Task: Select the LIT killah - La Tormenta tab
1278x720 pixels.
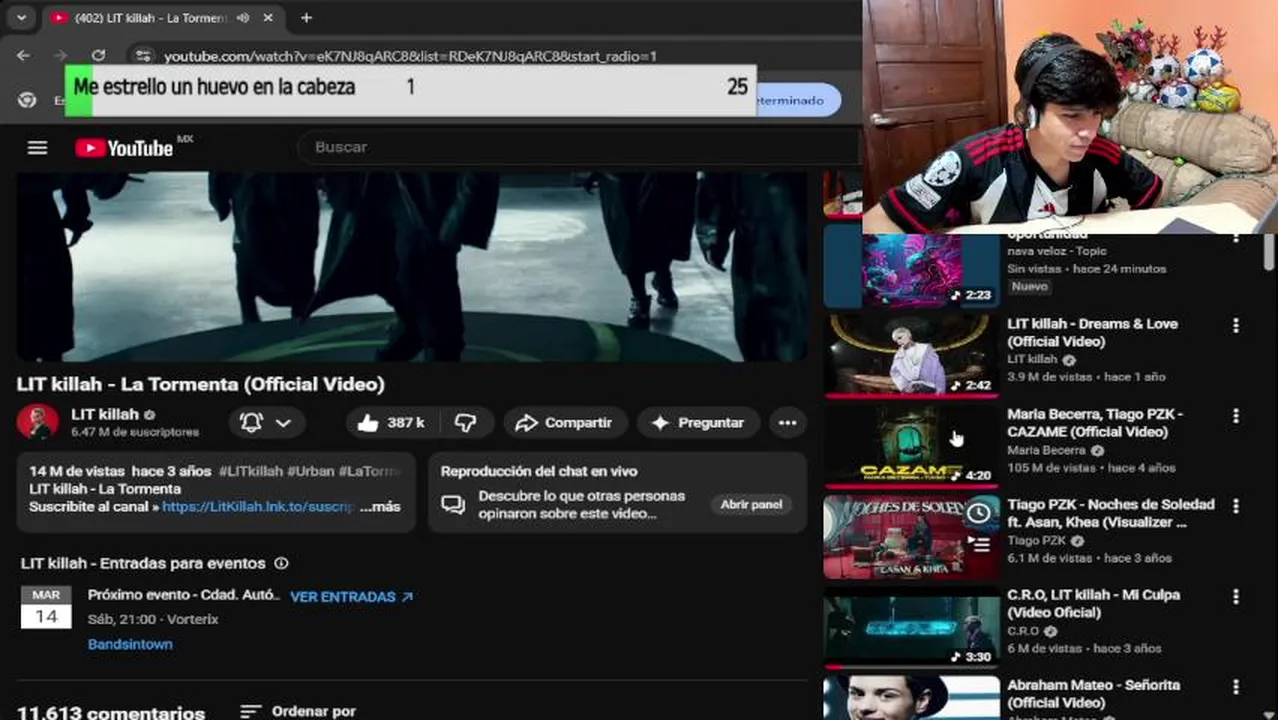Action: (150, 18)
